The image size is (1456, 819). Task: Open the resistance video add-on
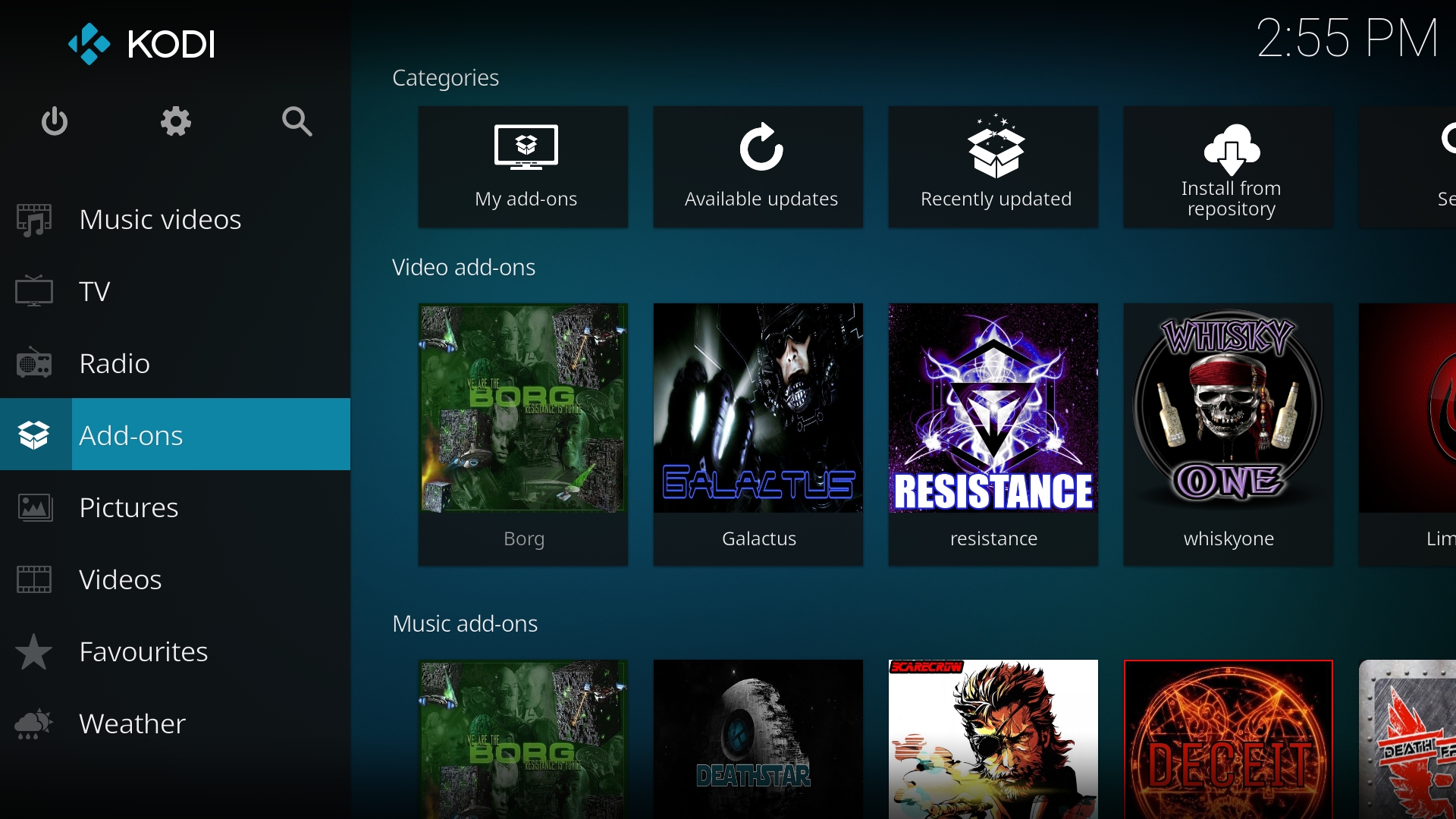pyautogui.click(x=993, y=432)
